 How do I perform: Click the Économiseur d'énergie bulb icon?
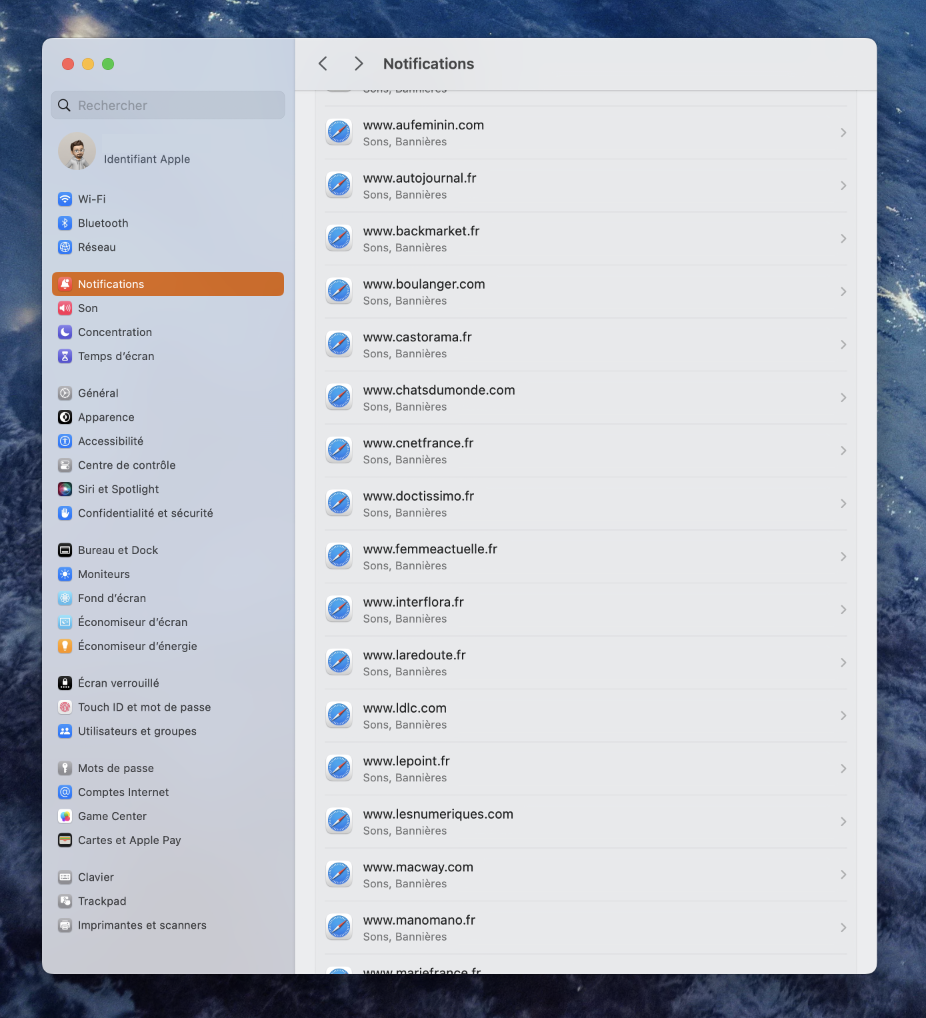coord(65,647)
